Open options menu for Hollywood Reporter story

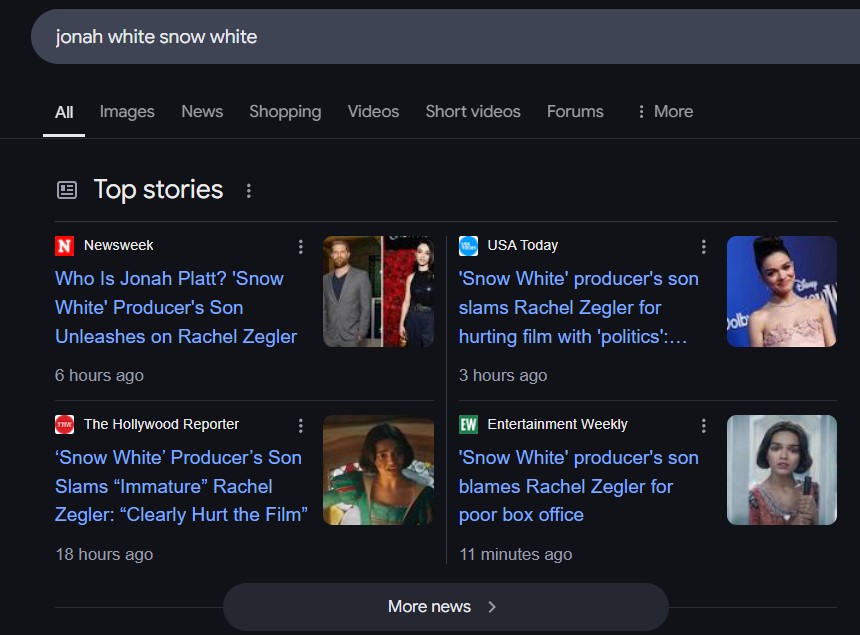pyautogui.click(x=301, y=425)
